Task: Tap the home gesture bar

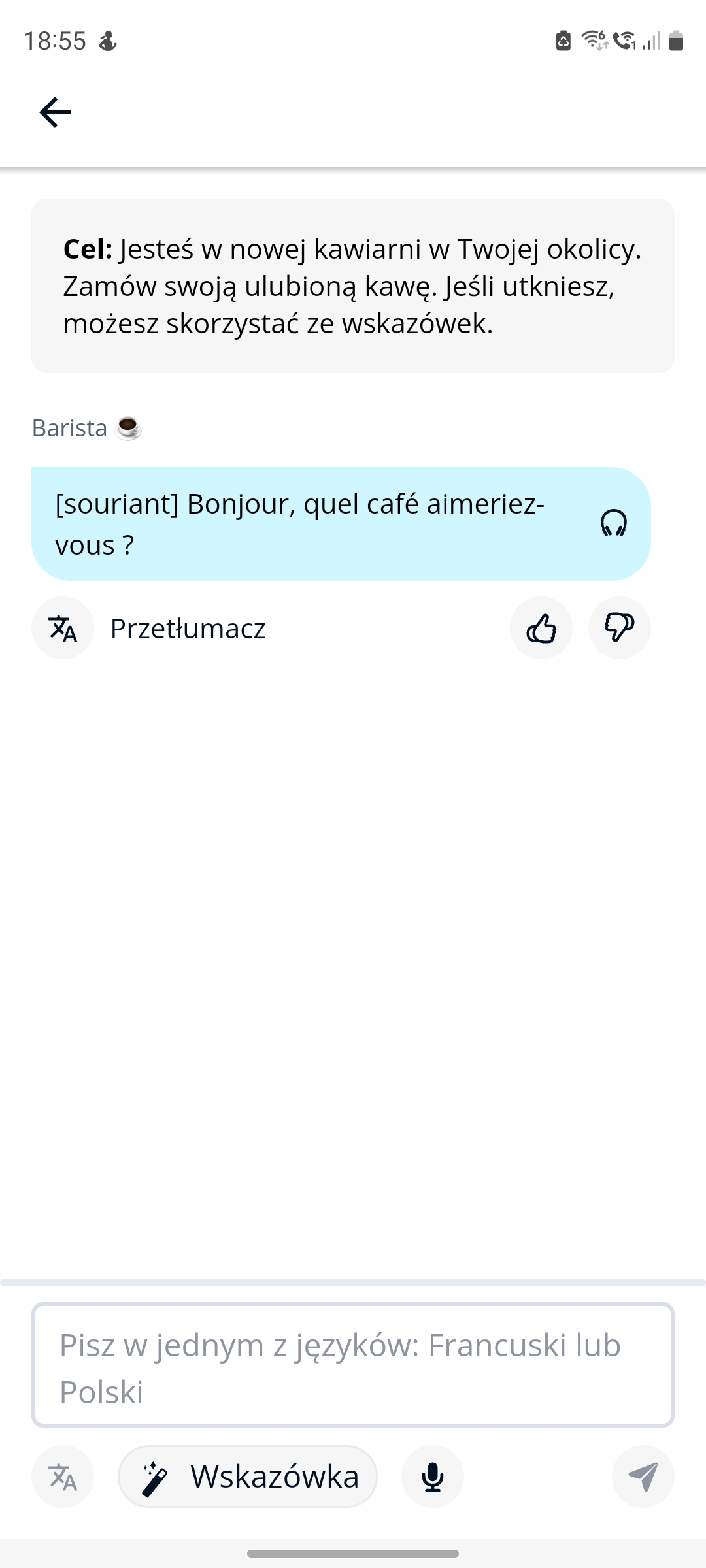Action: click(353, 1553)
